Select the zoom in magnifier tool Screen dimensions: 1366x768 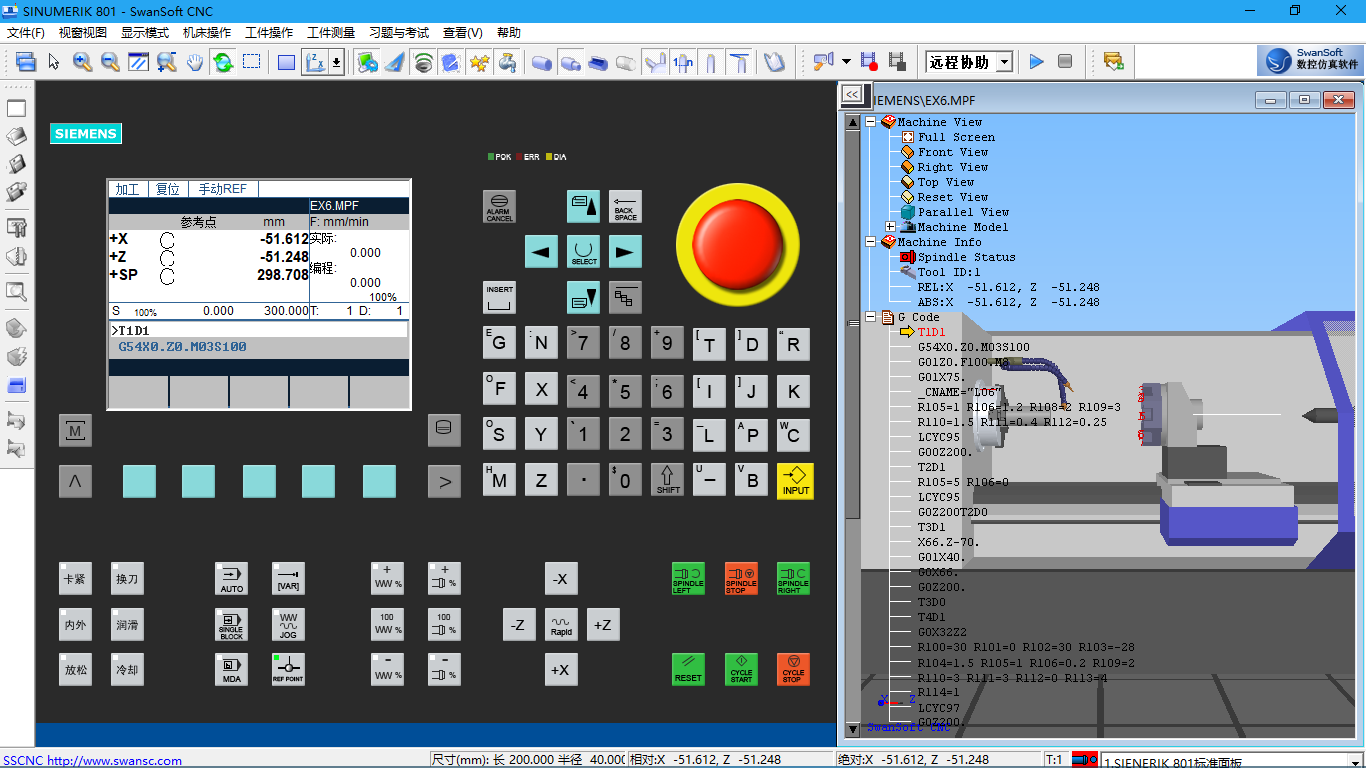click(82, 62)
